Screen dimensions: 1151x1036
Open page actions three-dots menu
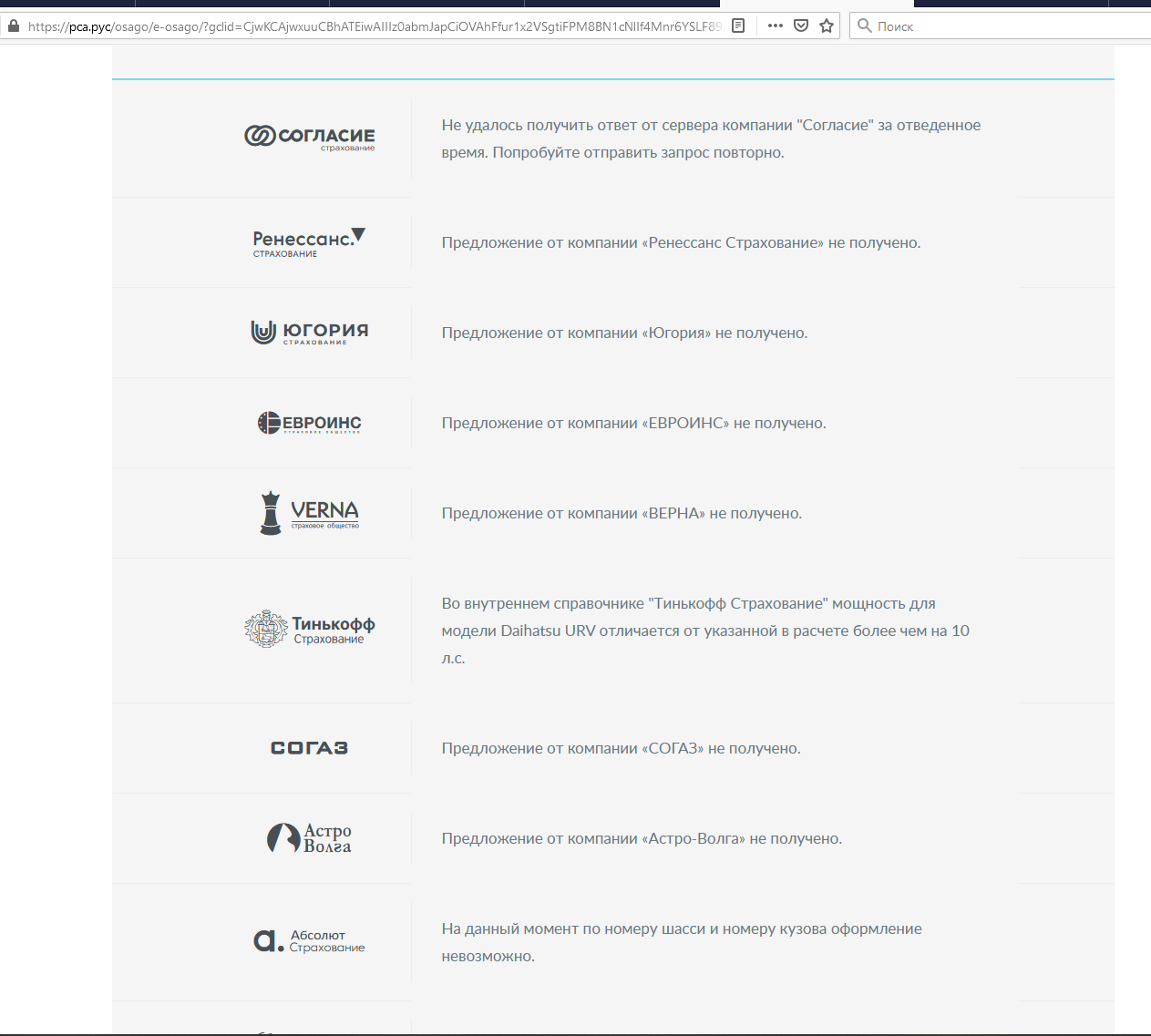(x=776, y=26)
